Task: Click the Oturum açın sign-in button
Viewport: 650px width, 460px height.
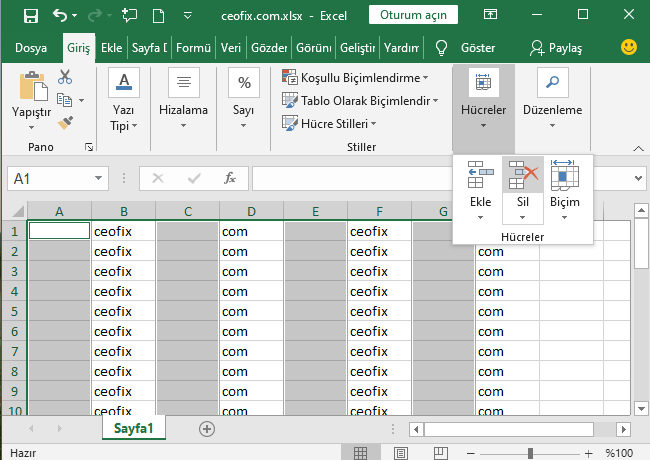Action: 413,15
